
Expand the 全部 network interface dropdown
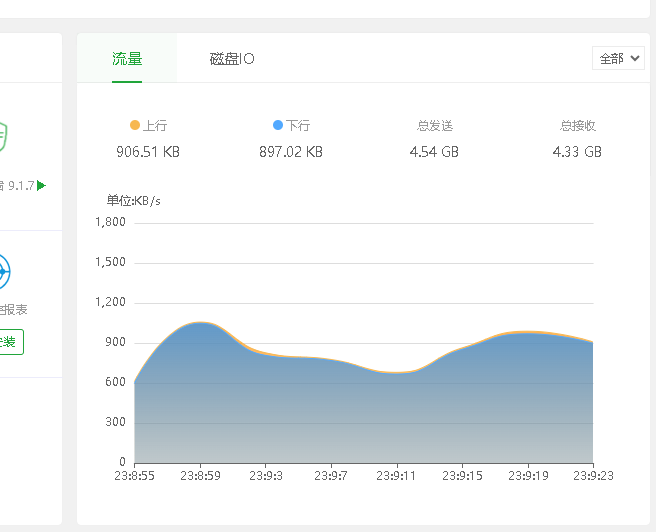coord(618,58)
